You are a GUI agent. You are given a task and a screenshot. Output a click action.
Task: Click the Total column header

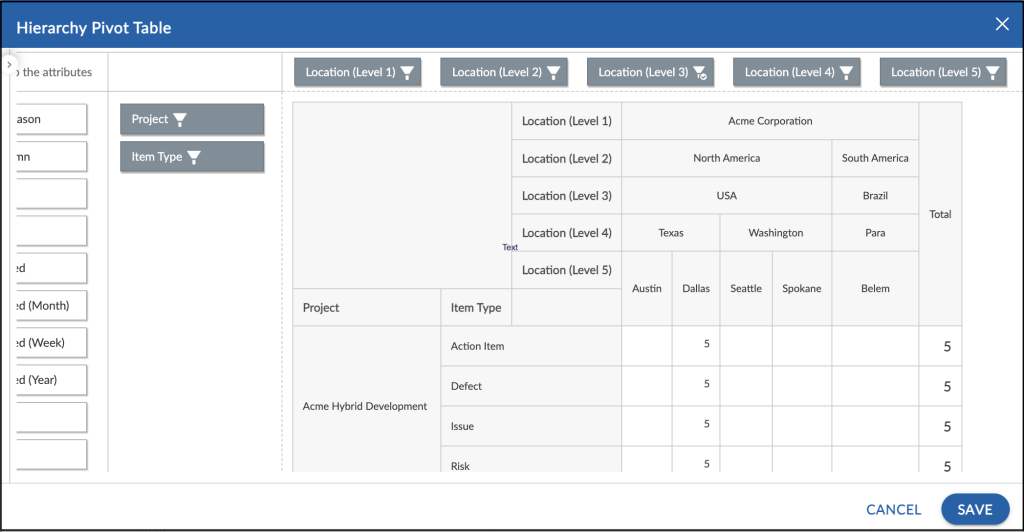(940, 214)
